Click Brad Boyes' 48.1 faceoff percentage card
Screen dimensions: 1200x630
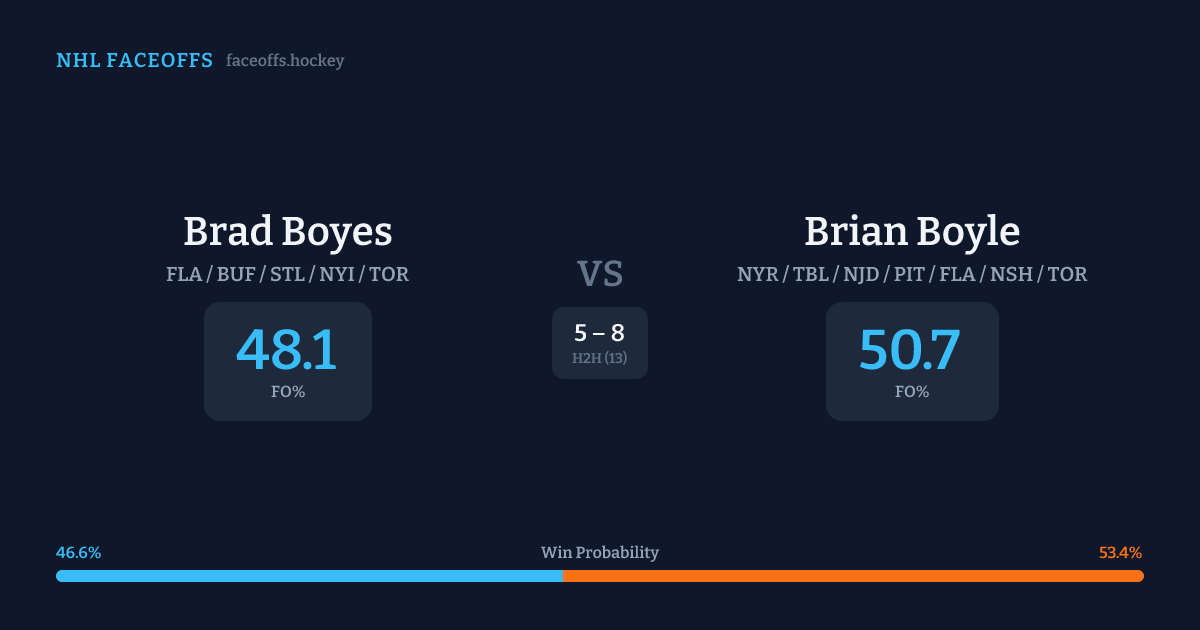tap(288, 361)
